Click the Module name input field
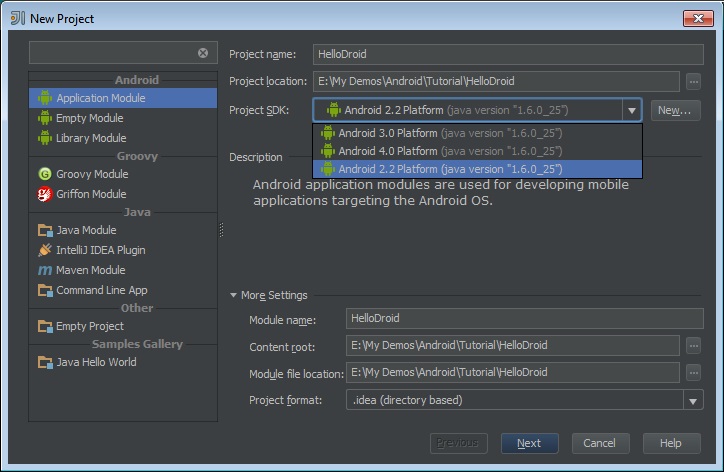 tap(525, 319)
